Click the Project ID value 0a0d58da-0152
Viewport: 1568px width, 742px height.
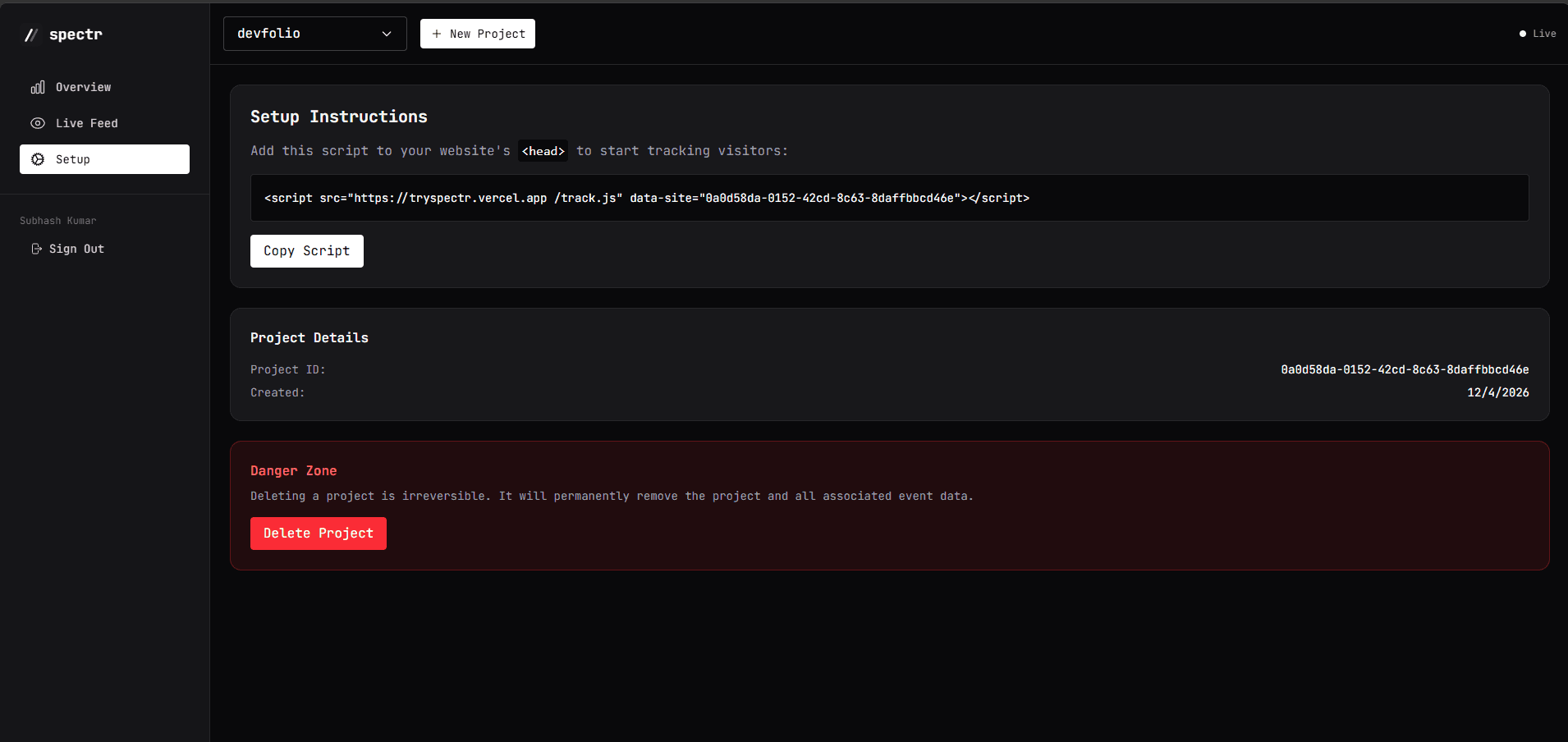click(1405, 369)
